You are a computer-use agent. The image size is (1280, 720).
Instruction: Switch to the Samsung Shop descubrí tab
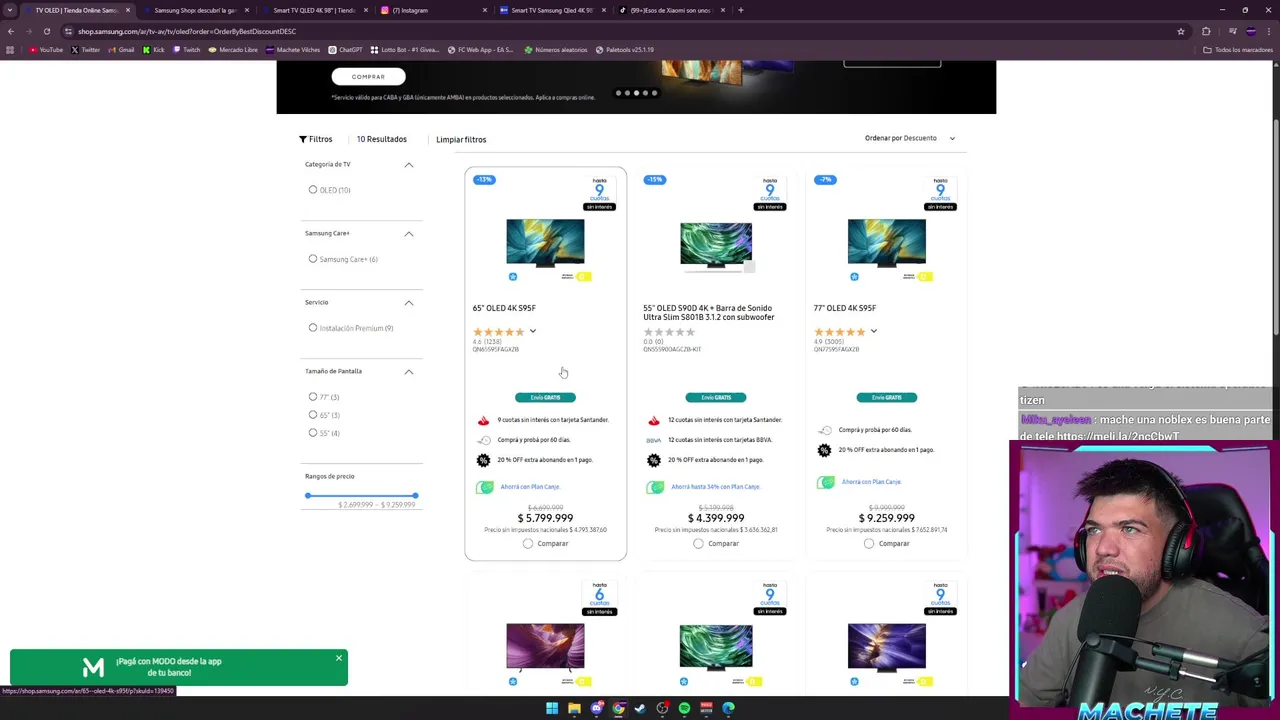pos(194,10)
